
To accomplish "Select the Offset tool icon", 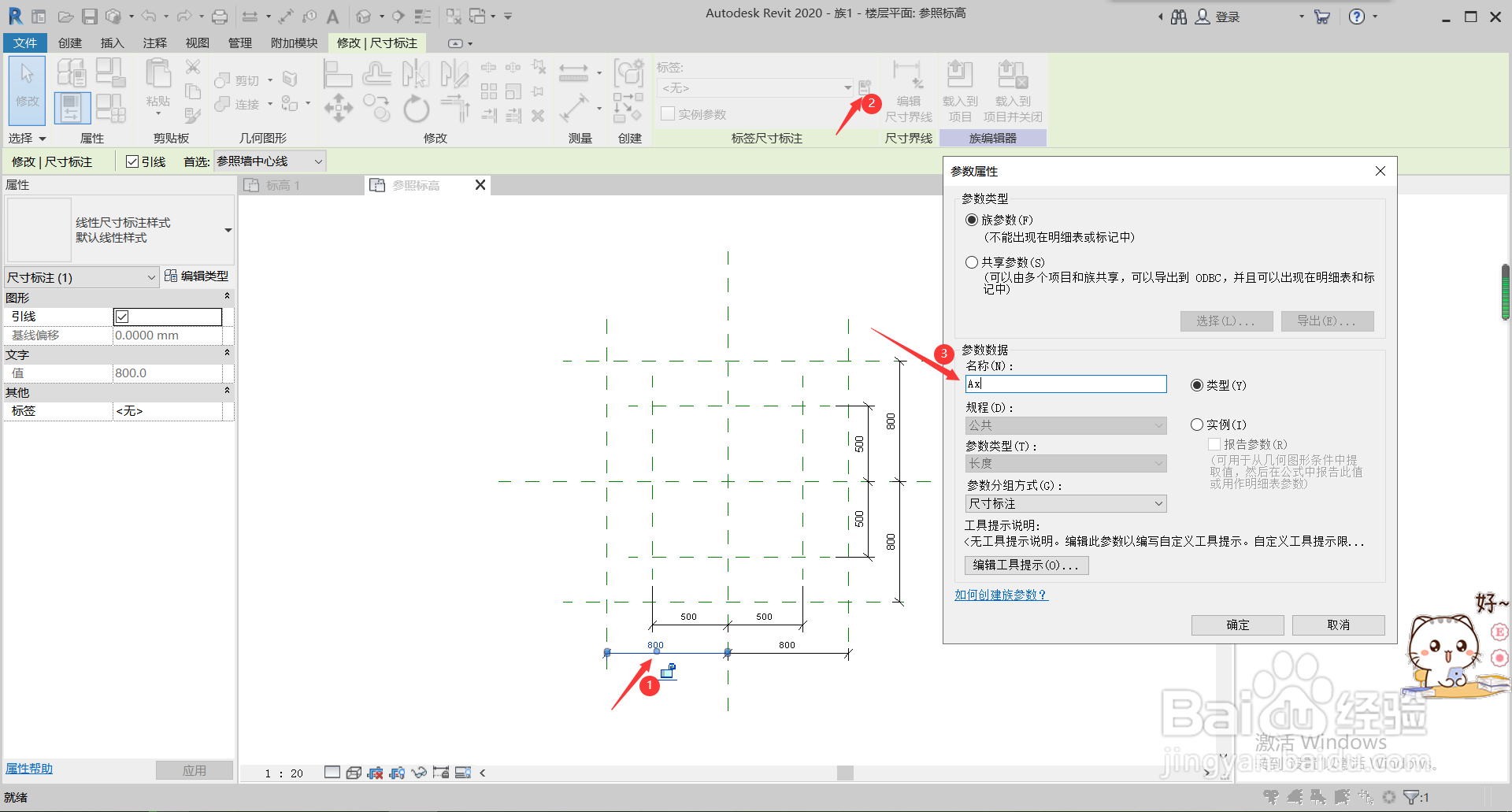I will [376, 73].
